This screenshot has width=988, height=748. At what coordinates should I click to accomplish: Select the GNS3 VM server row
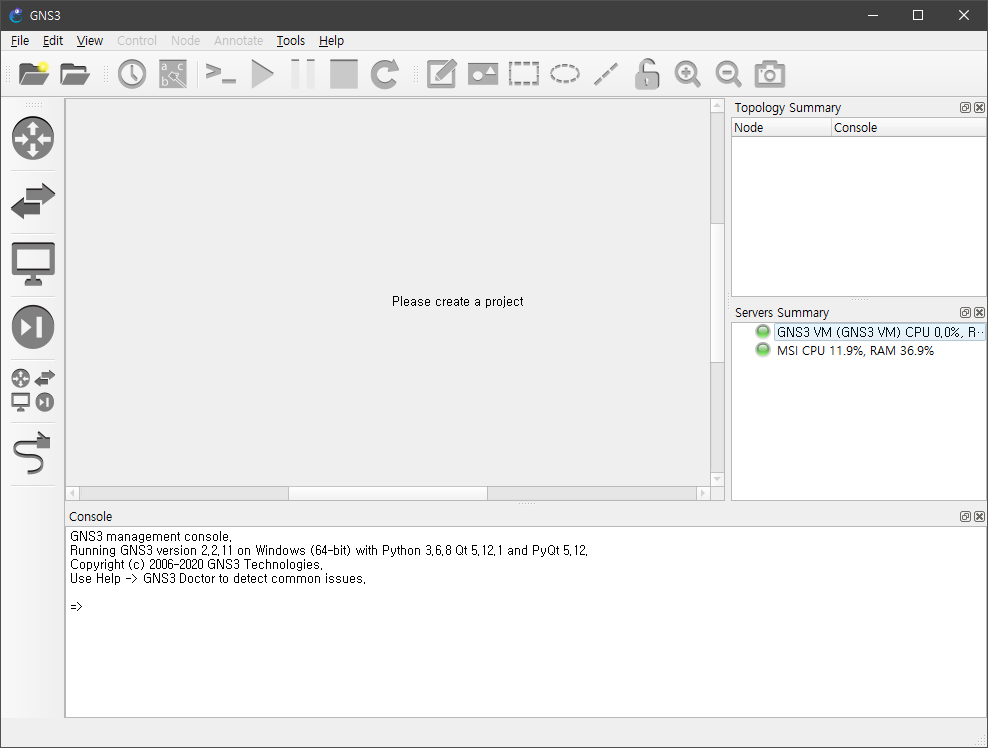[x=879, y=332]
